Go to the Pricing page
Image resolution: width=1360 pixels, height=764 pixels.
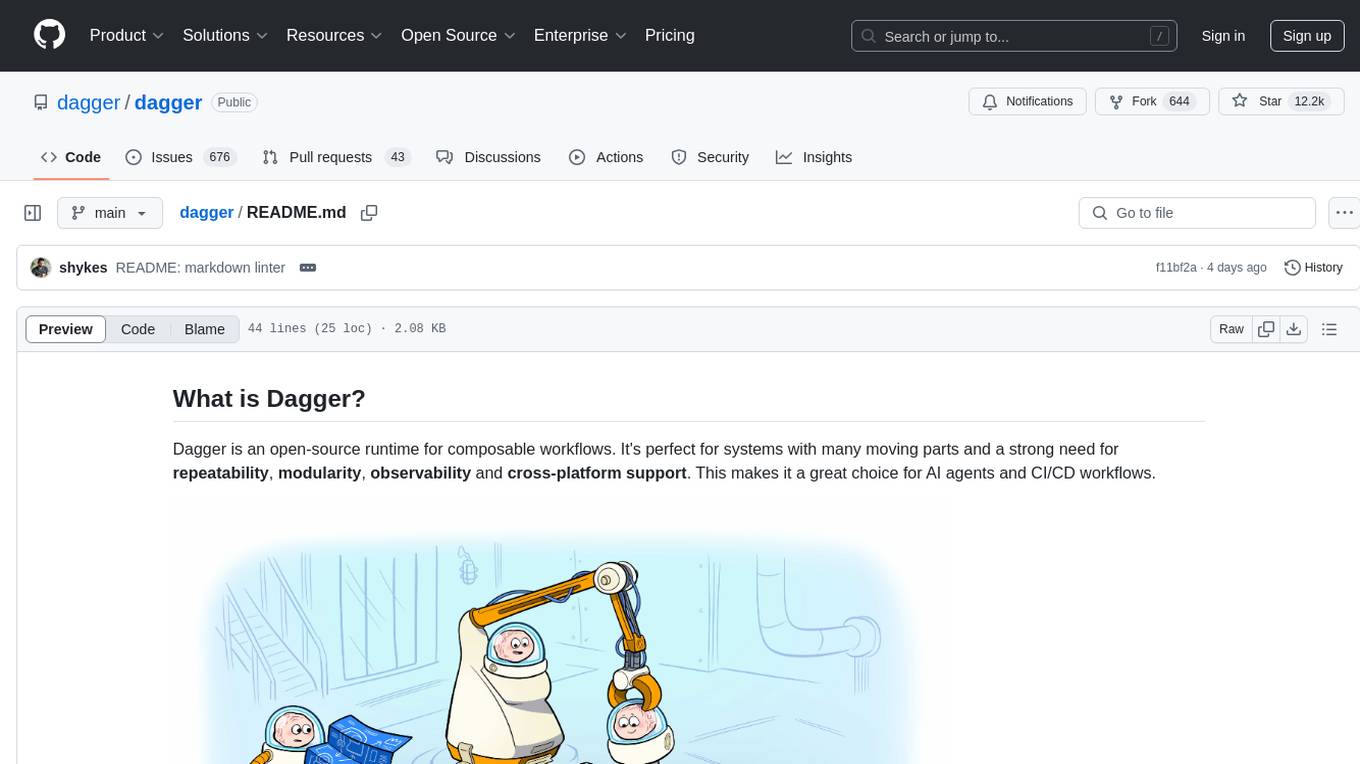click(670, 35)
